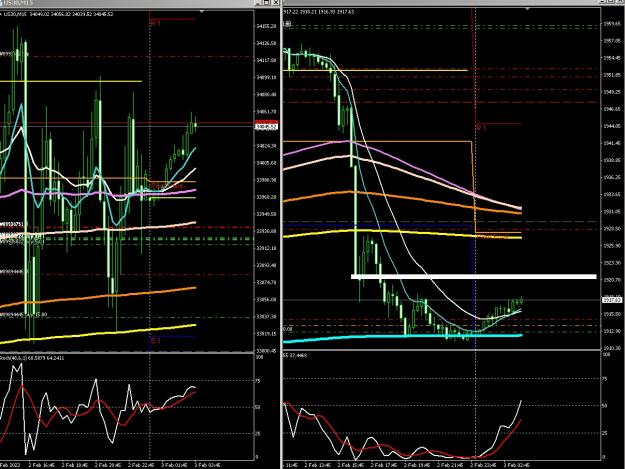Click the 50 level on the right chart's oscillator scale

pos(604,406)
